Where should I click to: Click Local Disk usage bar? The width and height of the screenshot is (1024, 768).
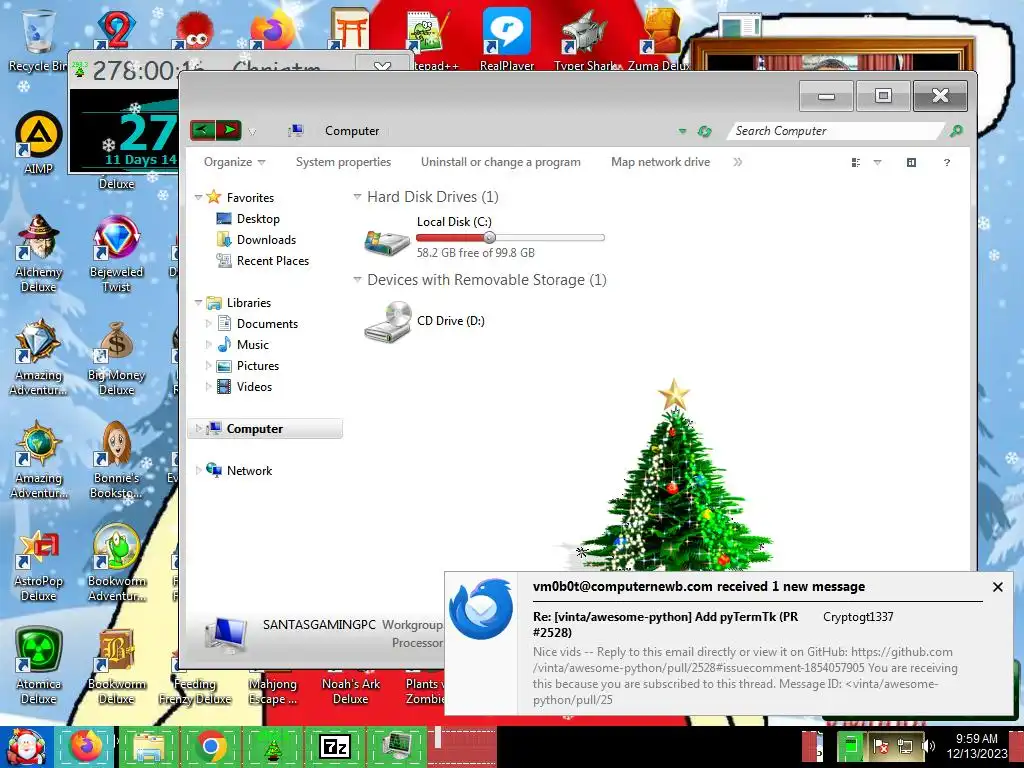pyautogui.click(x=511, y=238)
